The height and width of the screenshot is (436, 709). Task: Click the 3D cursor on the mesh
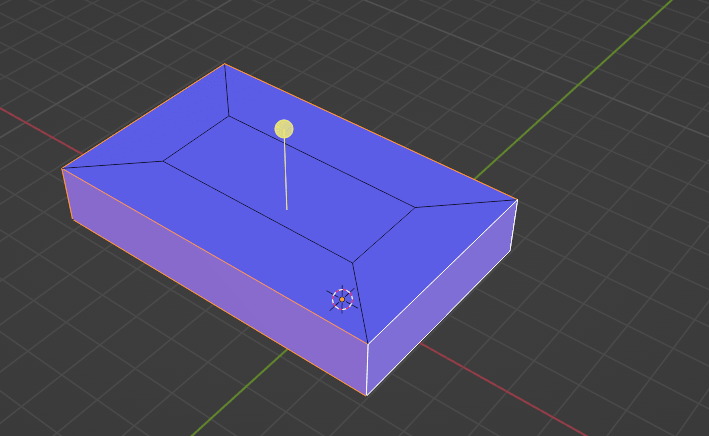[342, 298]
